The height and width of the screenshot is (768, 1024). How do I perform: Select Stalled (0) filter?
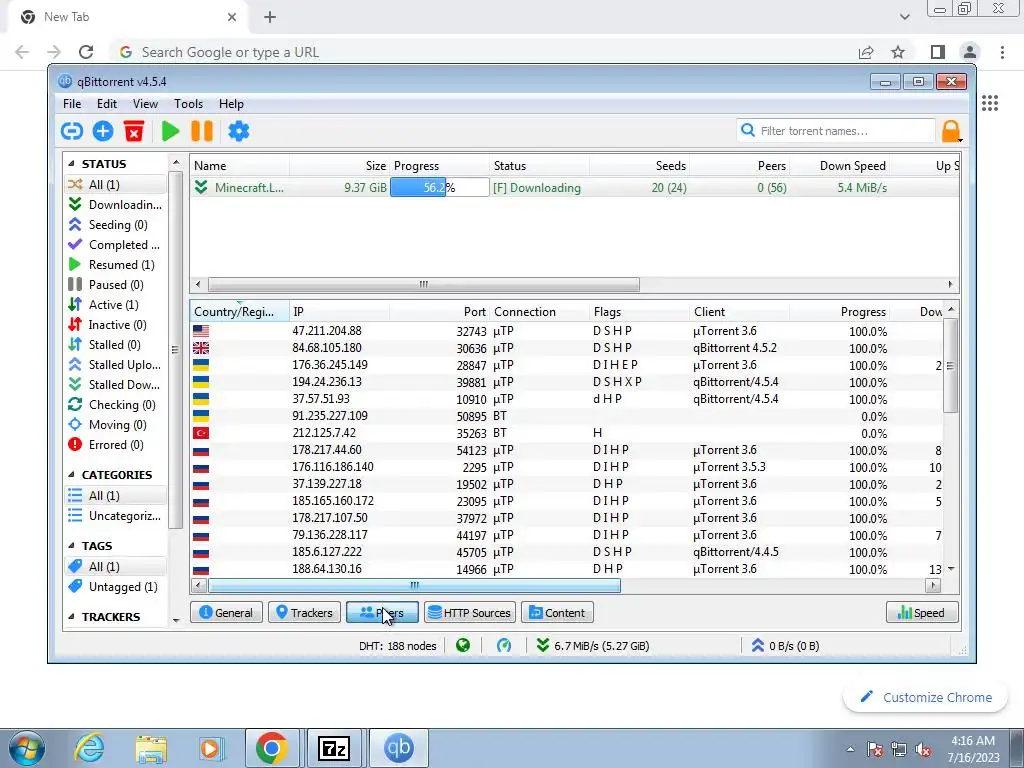(115, 345)
